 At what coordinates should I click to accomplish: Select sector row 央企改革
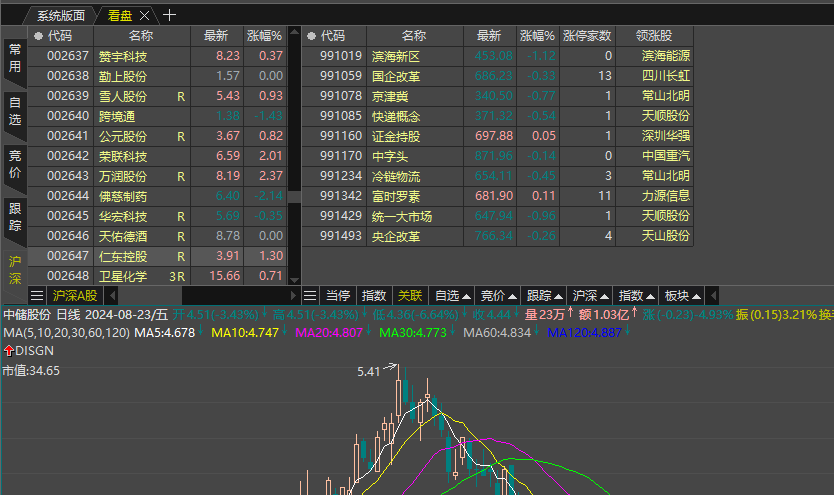[x=497, y=236]
